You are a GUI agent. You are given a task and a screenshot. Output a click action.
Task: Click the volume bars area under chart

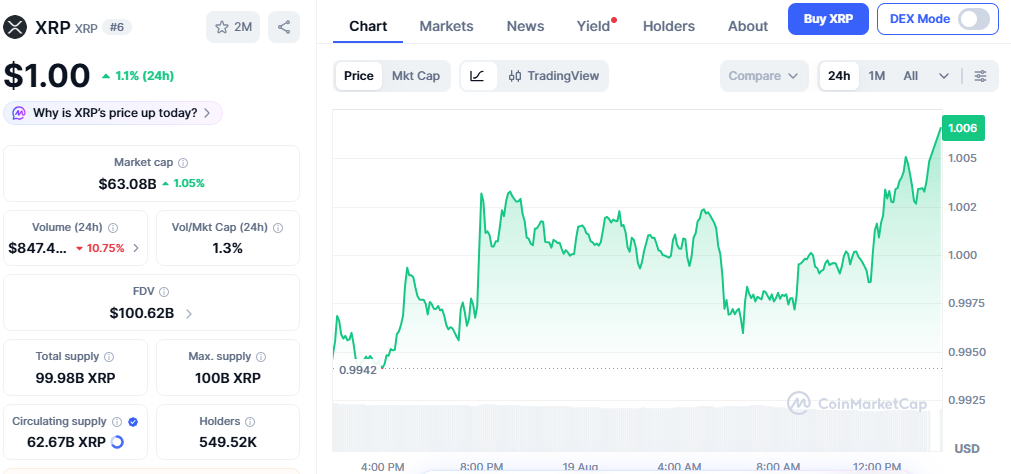tap(637, 427)
